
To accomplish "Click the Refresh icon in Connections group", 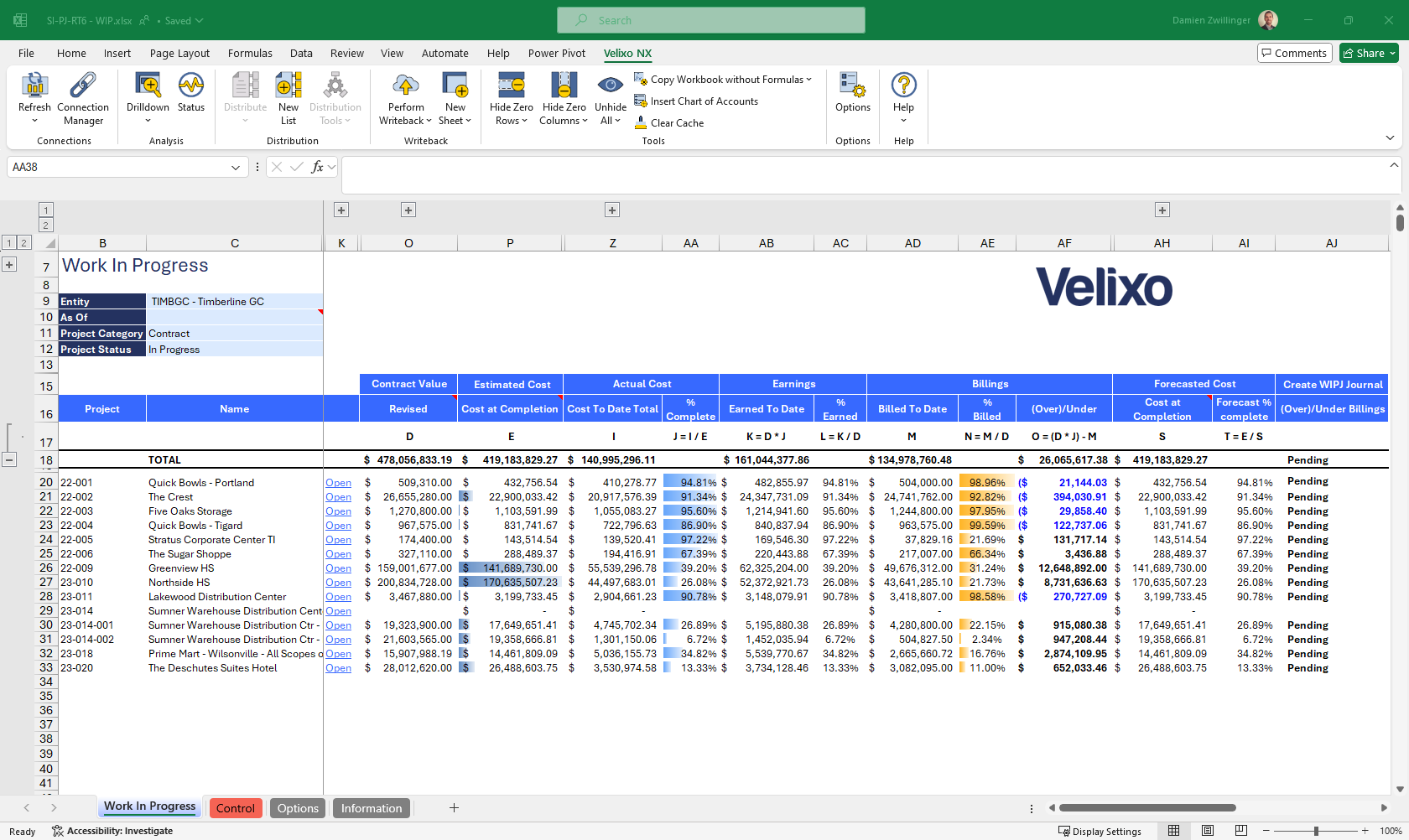I will point(34,86).
